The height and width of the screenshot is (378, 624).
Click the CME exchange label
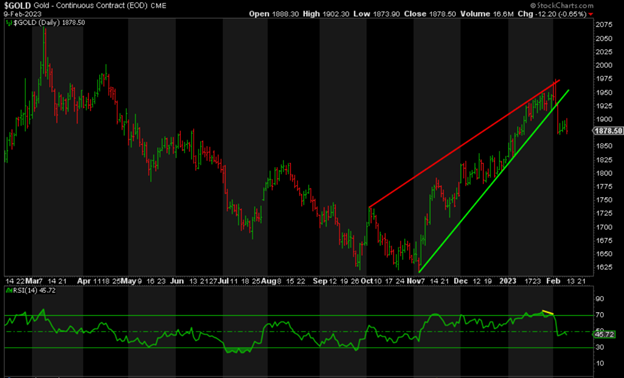(158, 6)
